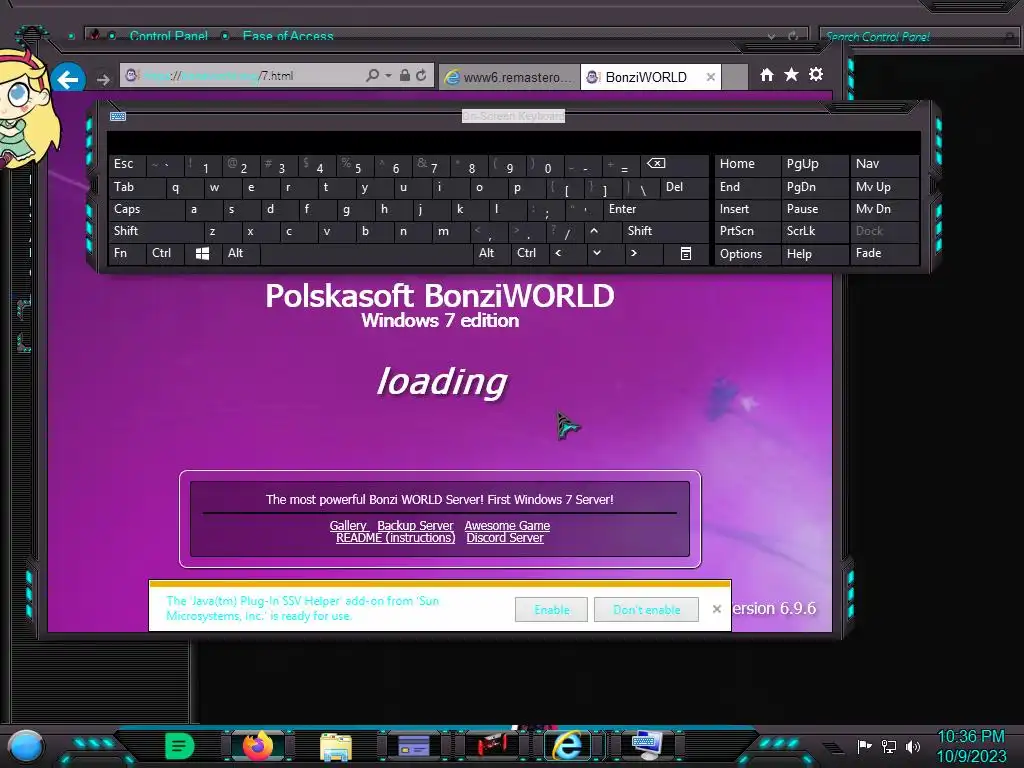Dismiss the add-on notification bar
1024x768 pixels.
[716, 609]
